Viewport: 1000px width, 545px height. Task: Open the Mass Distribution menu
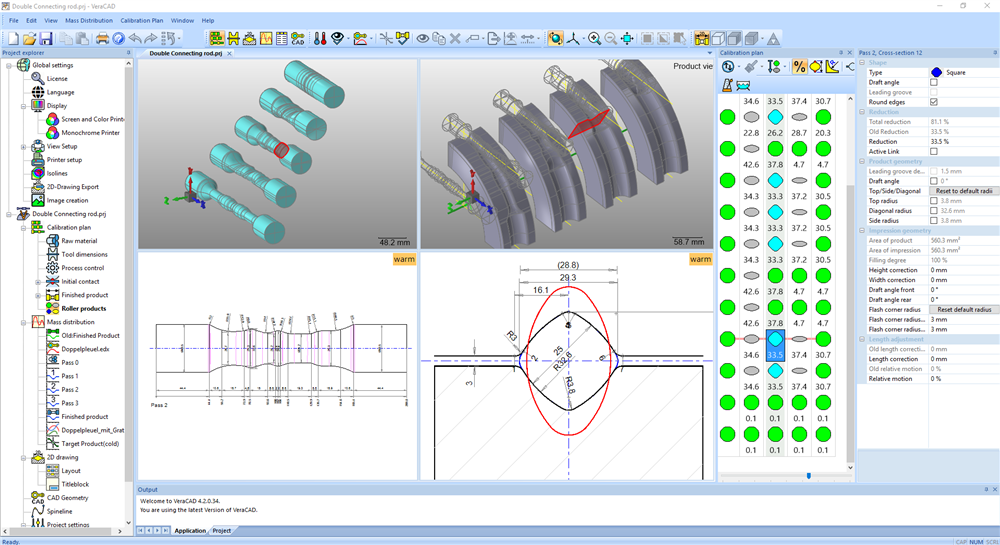click(x=89, y=20)
